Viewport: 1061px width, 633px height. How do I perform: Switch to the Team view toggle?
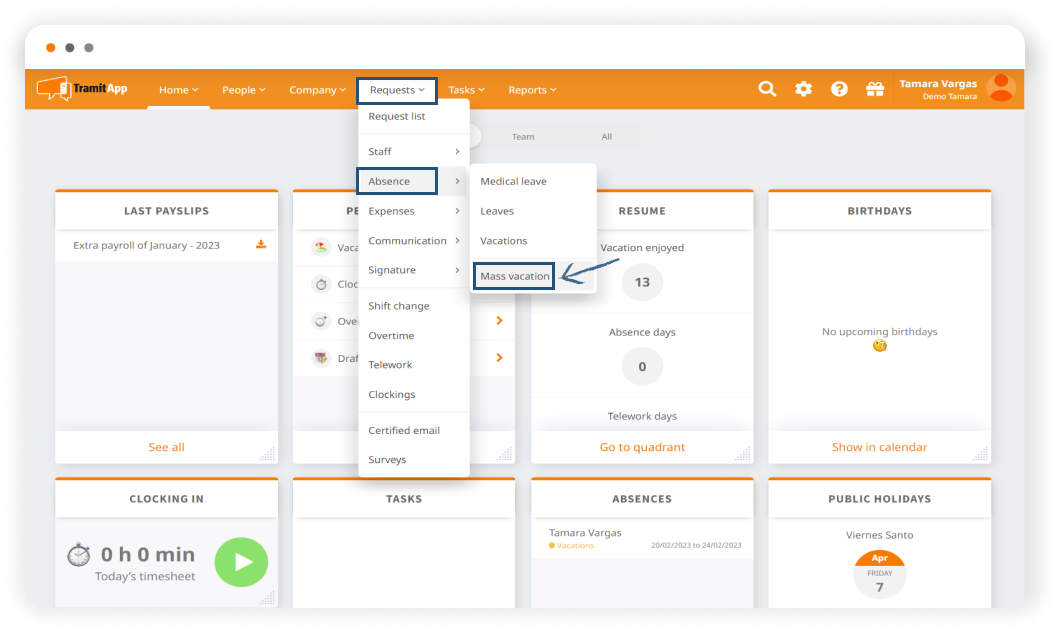(x=523, y=137)
